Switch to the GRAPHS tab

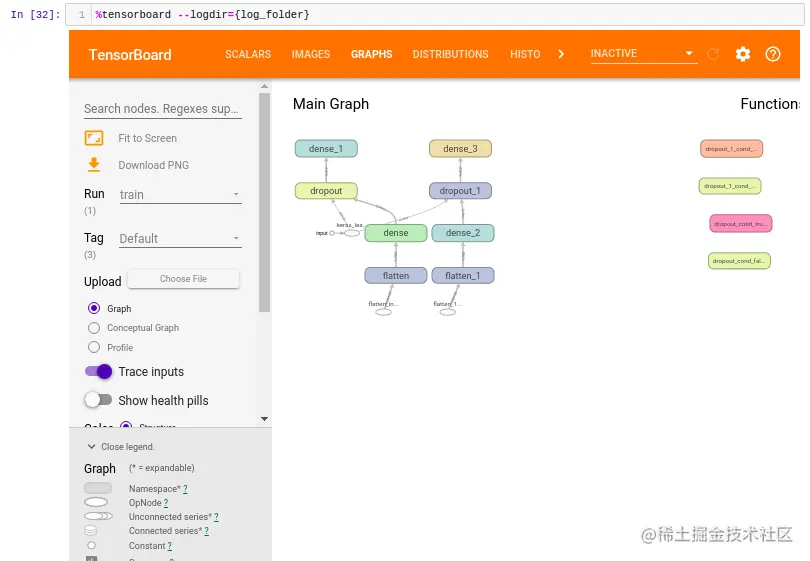pyautogui.click(x=371, y=54)
